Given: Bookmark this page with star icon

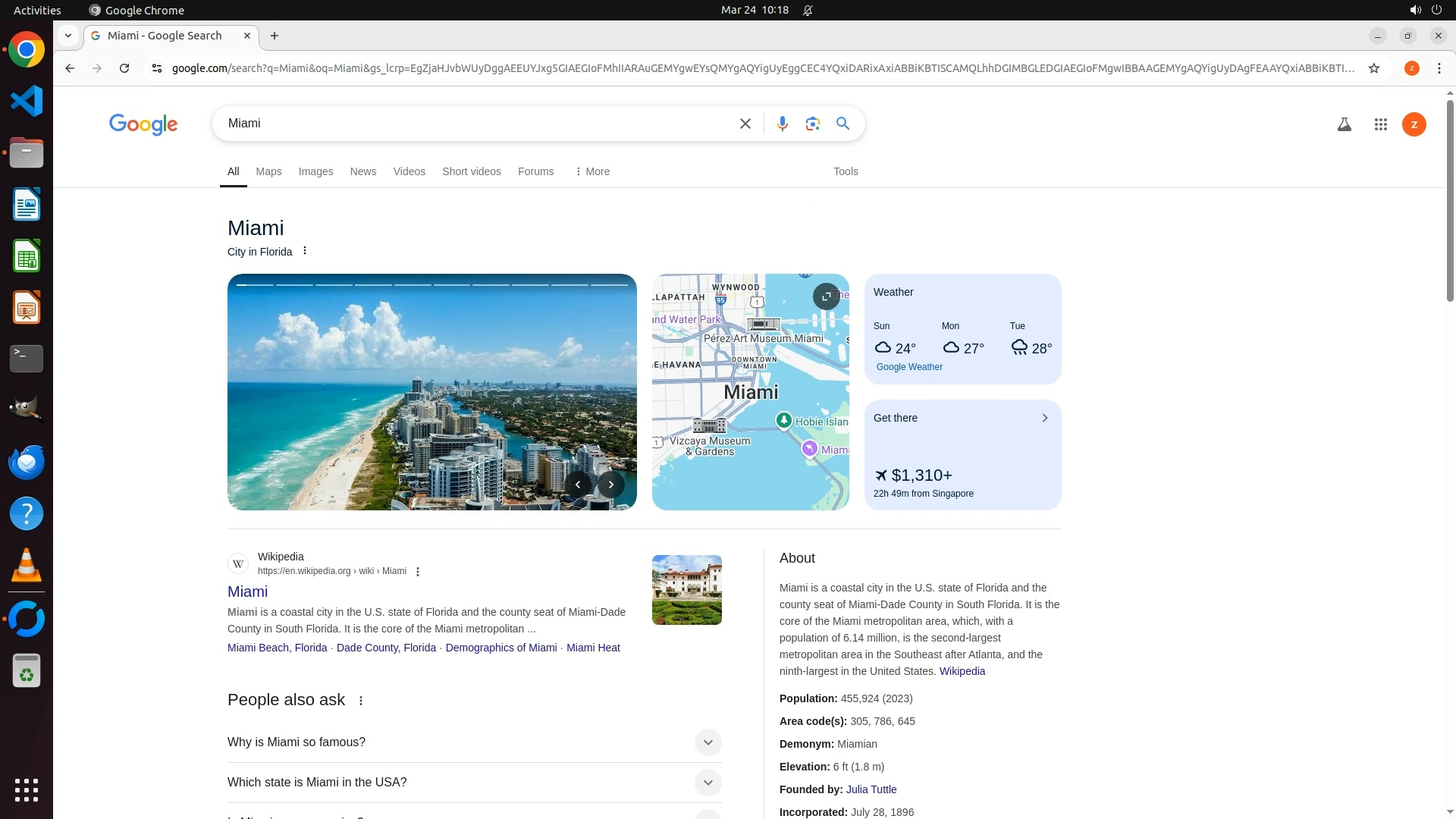Looking at the screenshot, I should 1373,68.
